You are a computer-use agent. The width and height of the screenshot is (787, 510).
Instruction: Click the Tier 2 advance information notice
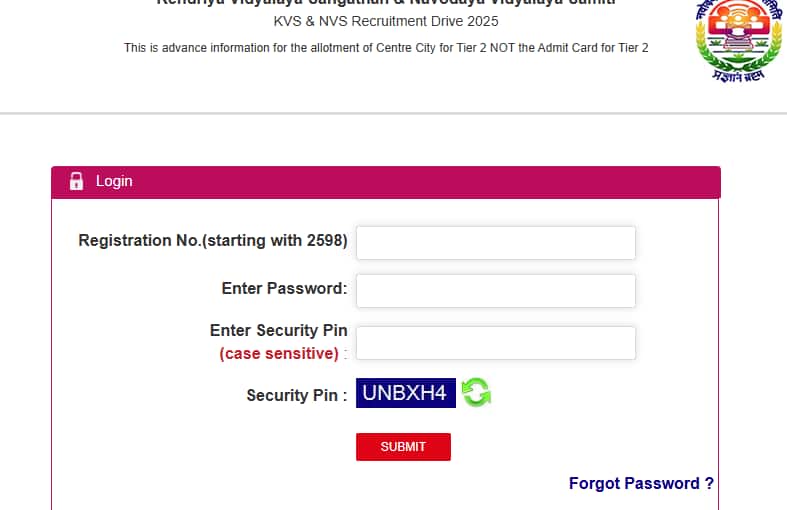coord(386,48)
